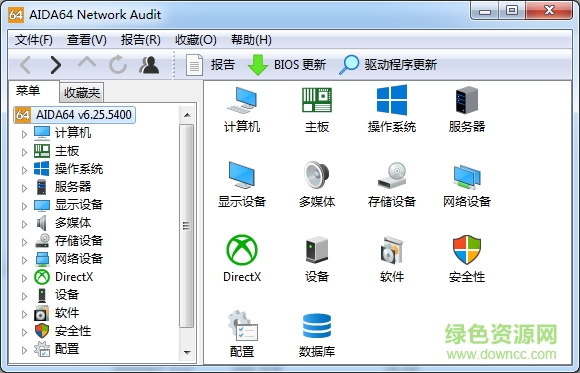
Task: Select 计算机 in the left tree
Action: tap(73, 132)
